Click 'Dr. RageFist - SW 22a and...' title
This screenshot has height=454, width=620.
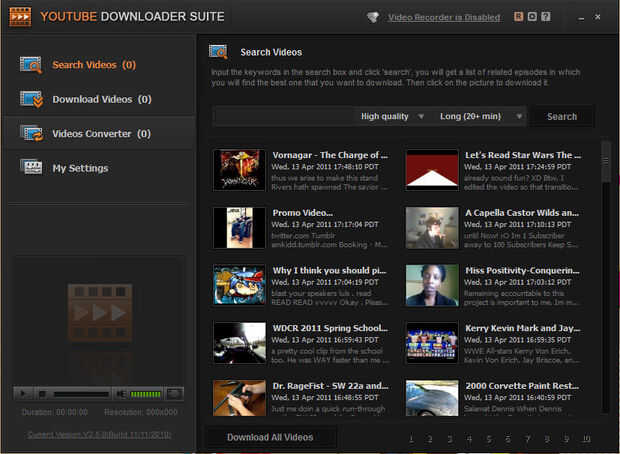point(330,386)
